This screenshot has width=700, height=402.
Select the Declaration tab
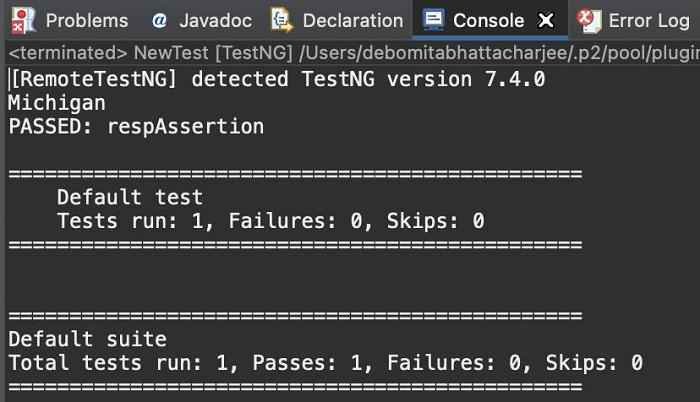click(x=352, y=20)
